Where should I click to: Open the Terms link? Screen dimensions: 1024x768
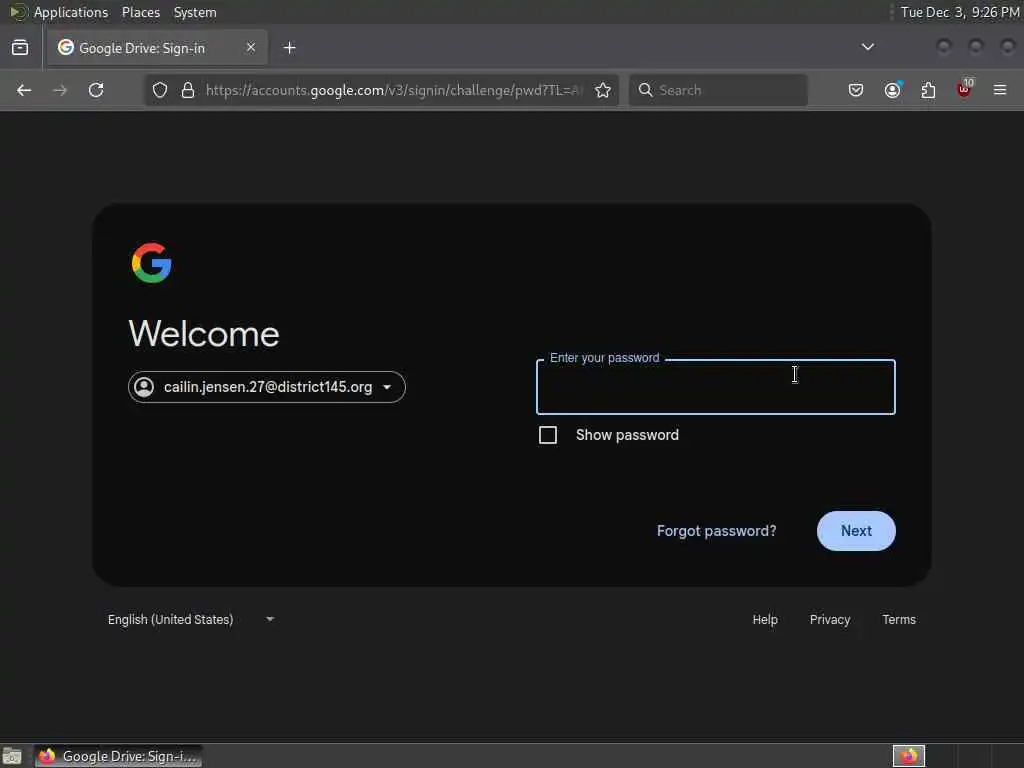899,619
